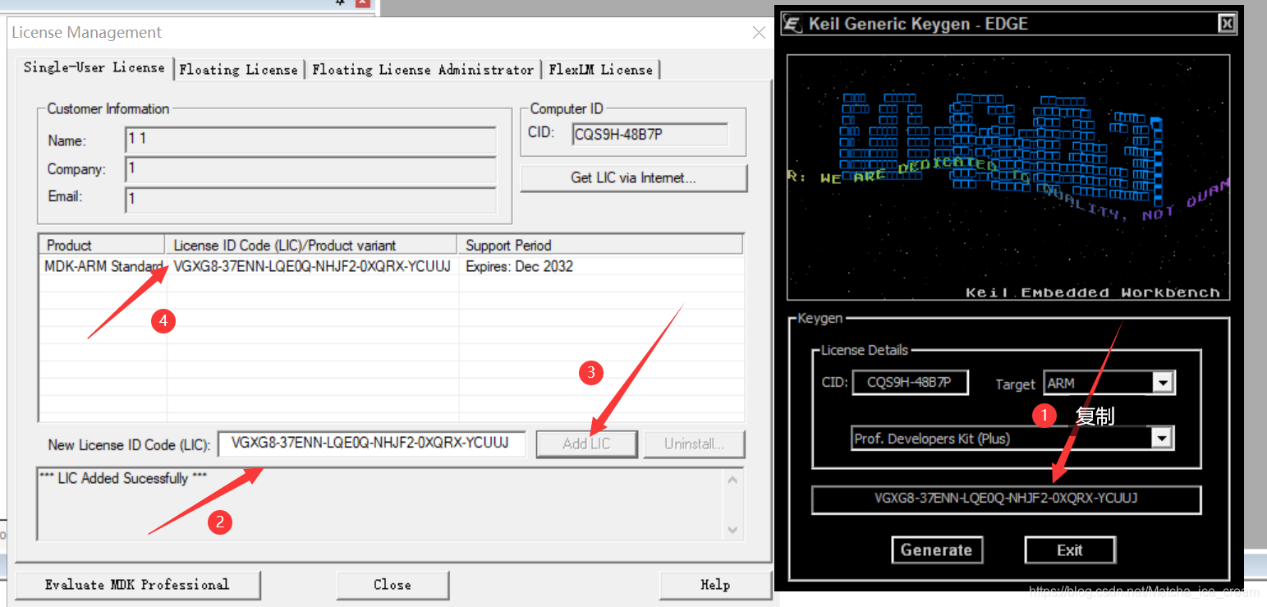Viewport: 1267px width, 607px height.
Task: Open the Prof. Developers Kit (Plus) dropdown
Action: click(1161, 438)
